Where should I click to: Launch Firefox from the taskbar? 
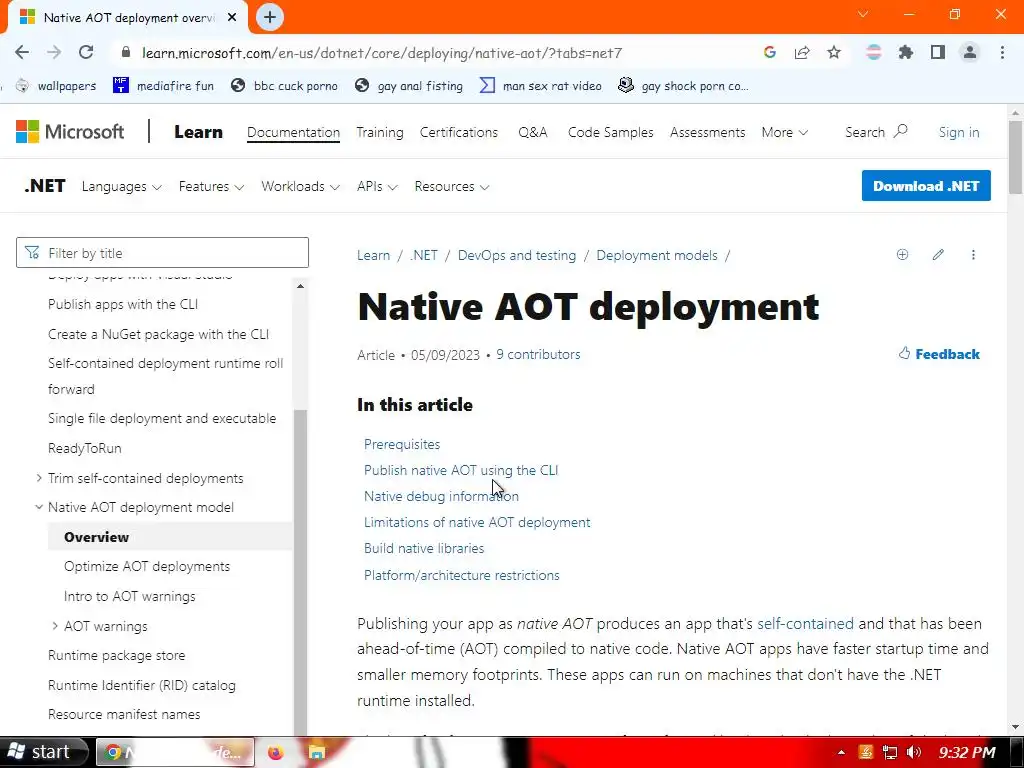276,753
